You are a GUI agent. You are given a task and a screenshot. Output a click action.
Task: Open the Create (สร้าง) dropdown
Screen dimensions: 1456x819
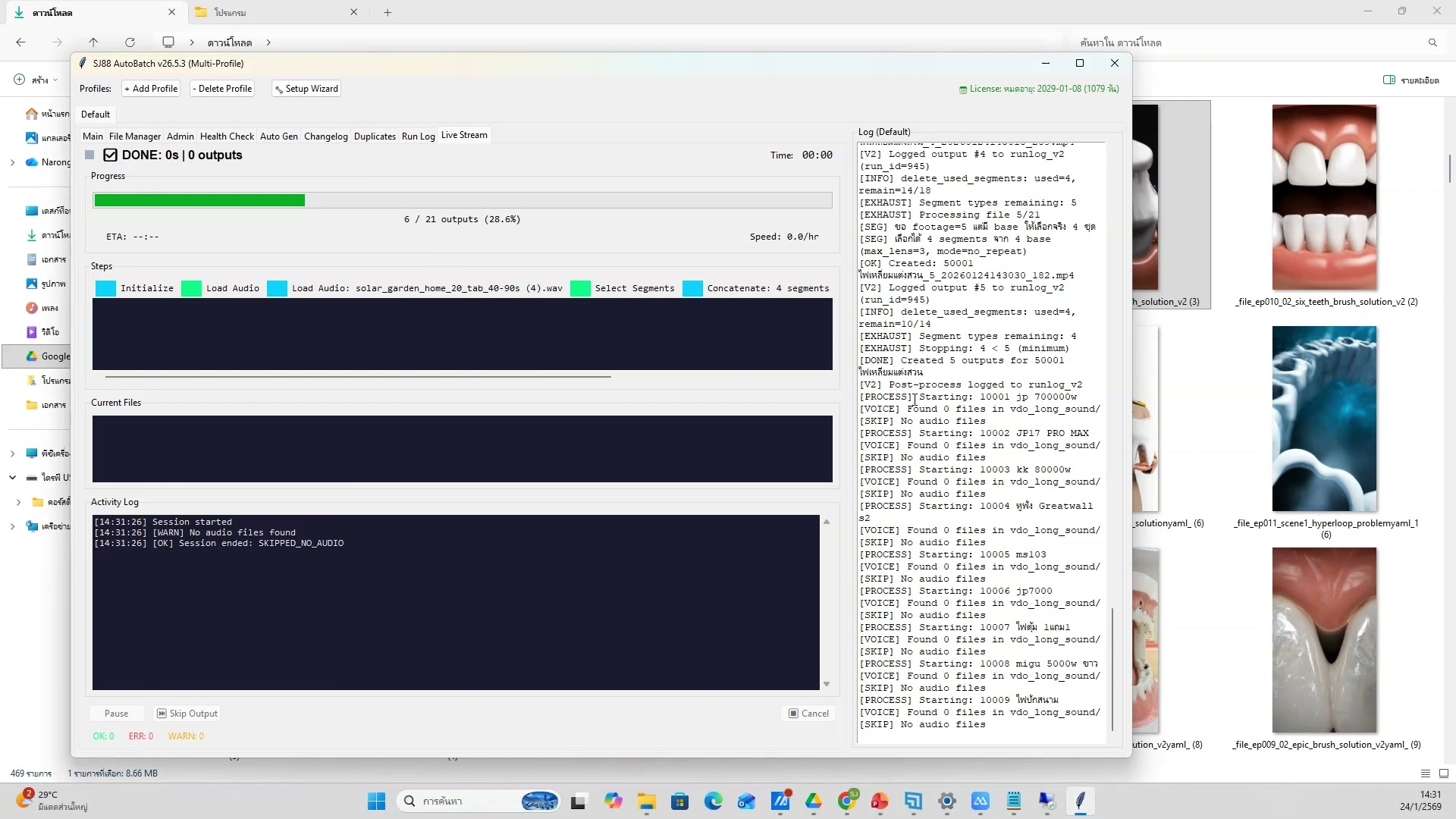pyautogui.click(x=36, y=80)
